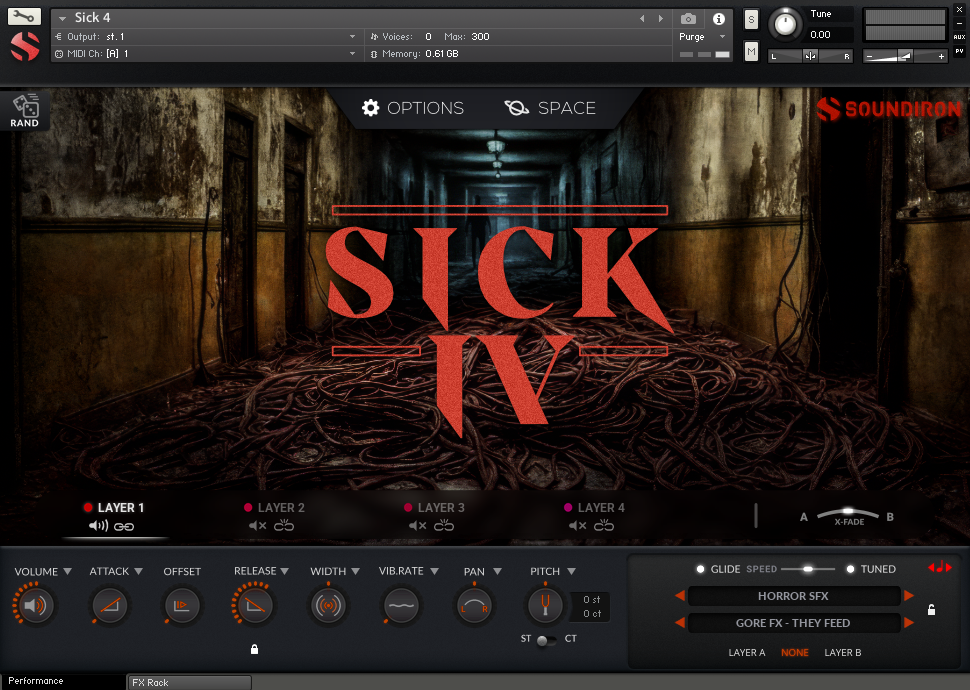Click the SPACE planet icon
970x690 pixels.
[517, 108]
